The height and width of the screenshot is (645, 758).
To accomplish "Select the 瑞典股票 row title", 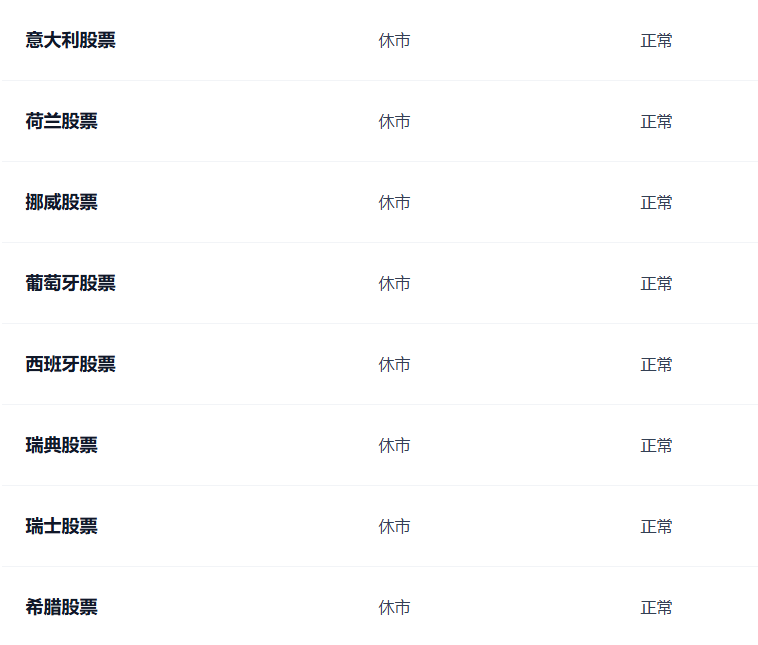I will (x=61, y=445).
